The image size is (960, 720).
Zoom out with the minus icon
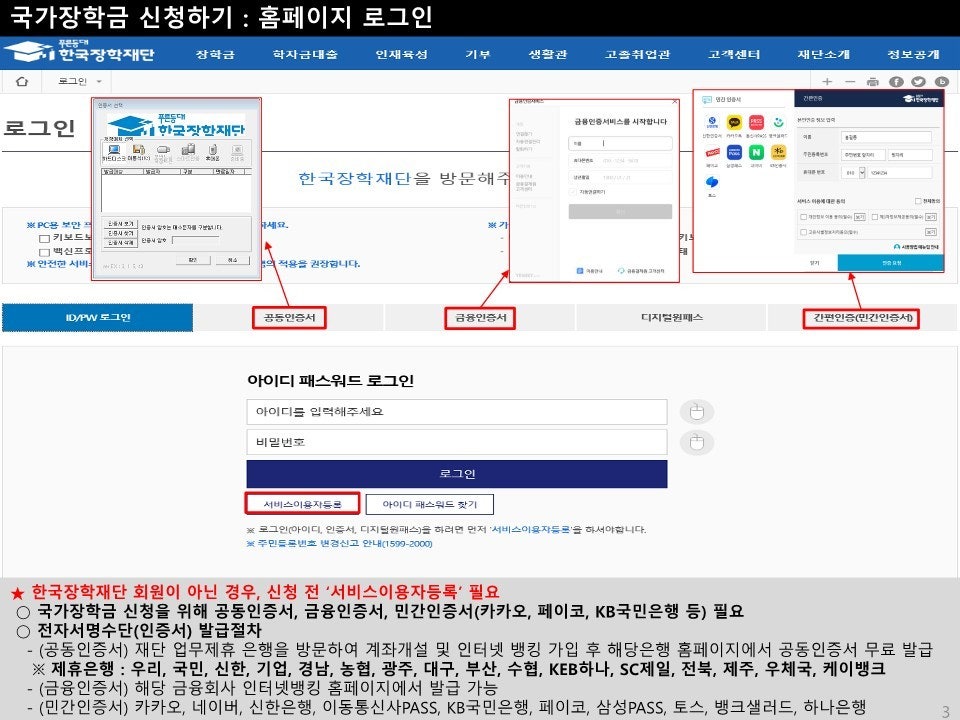850,81
